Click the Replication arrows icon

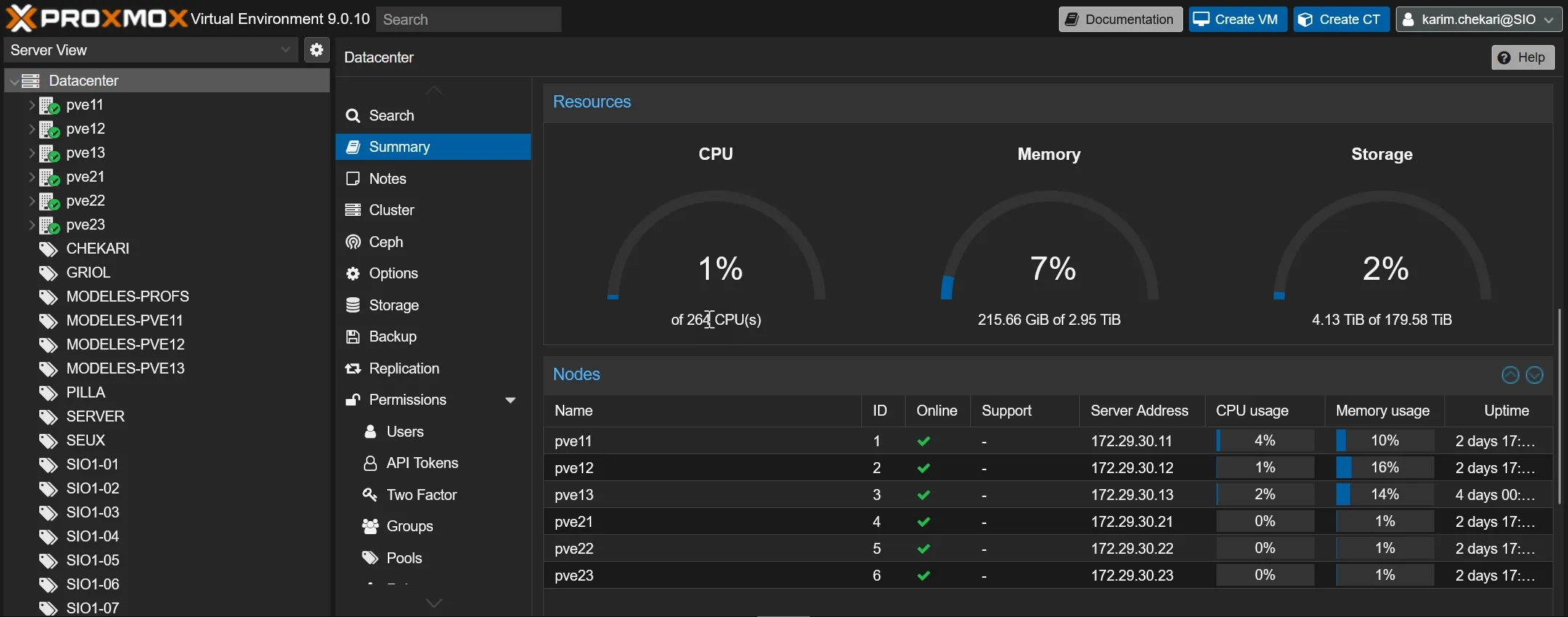(x=353, y=368)
